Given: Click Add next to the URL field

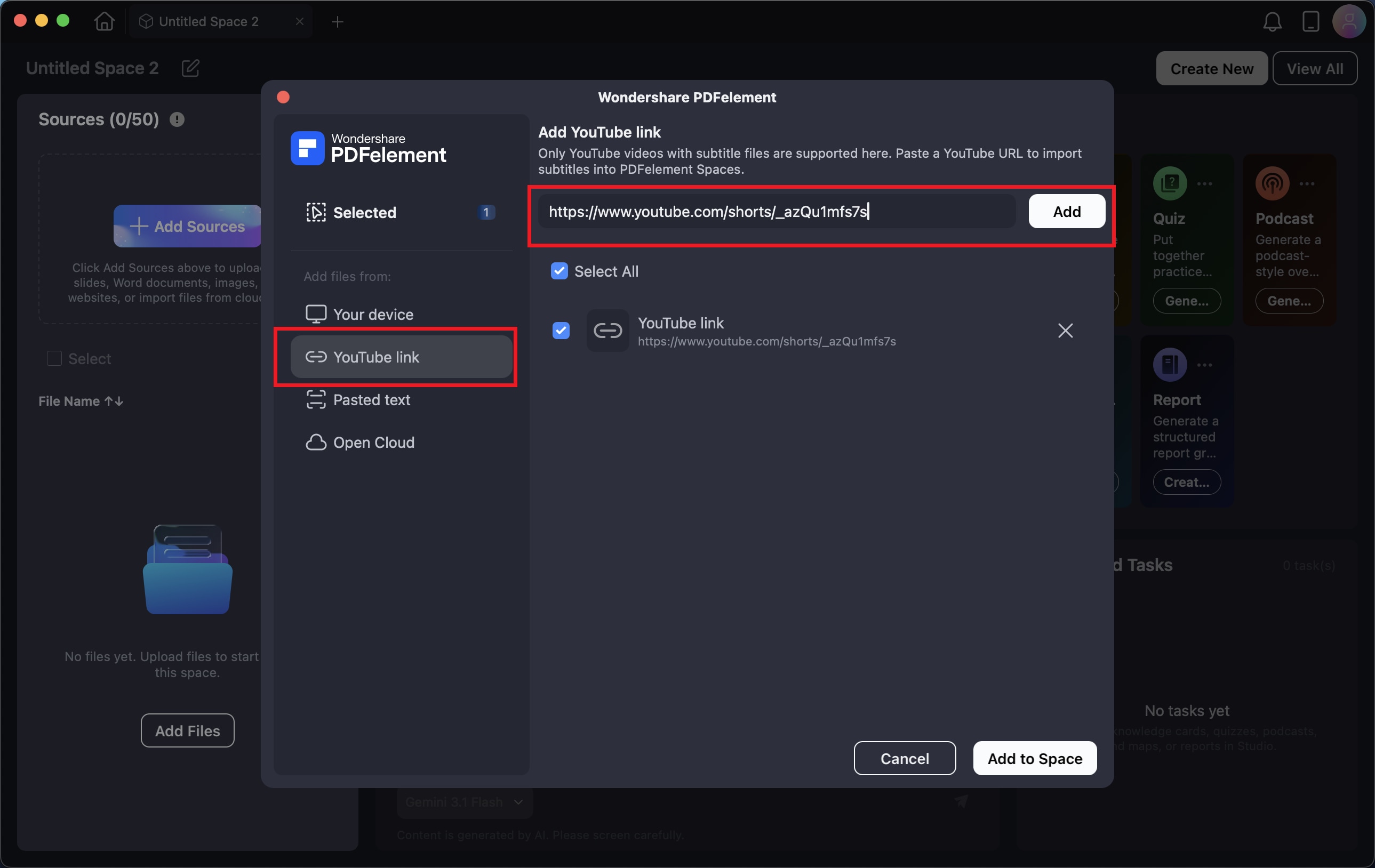Looking at the screenshot, I should tap(1067, 211).
